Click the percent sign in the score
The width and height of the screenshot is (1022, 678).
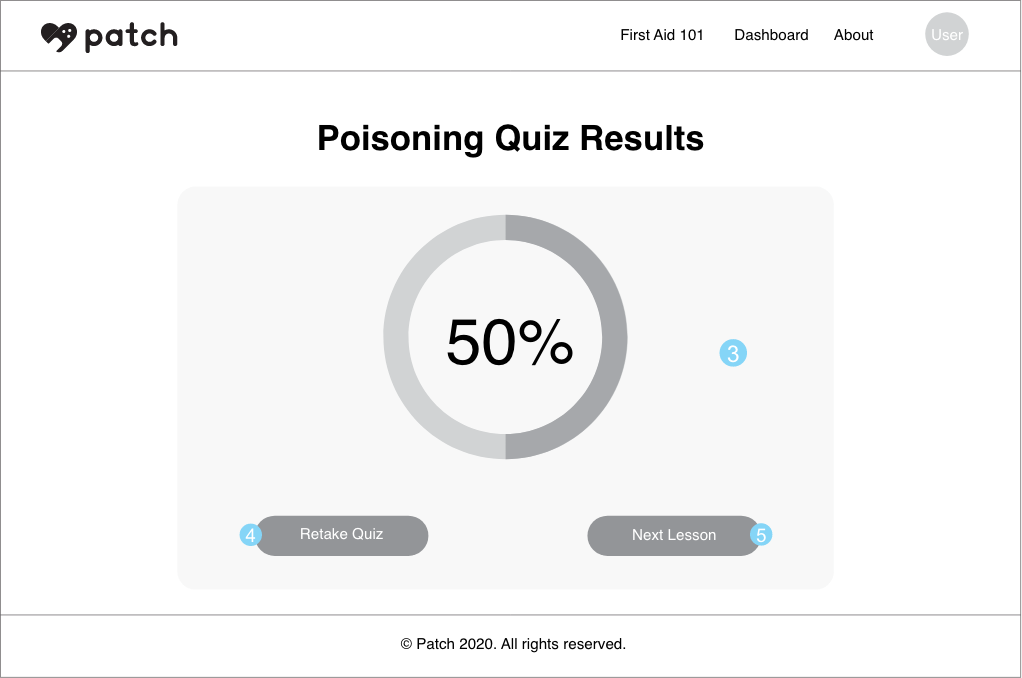547,342
